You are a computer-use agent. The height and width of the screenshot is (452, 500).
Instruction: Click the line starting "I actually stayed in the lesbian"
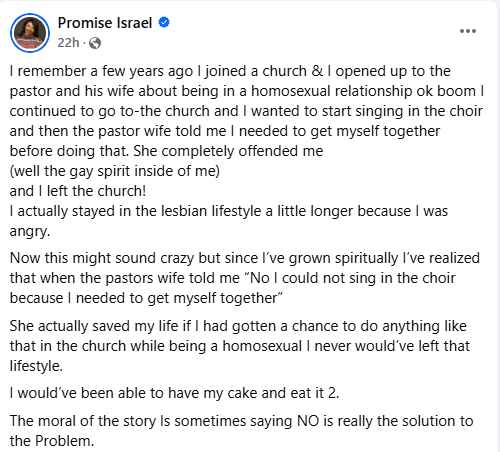pos(229,211)
